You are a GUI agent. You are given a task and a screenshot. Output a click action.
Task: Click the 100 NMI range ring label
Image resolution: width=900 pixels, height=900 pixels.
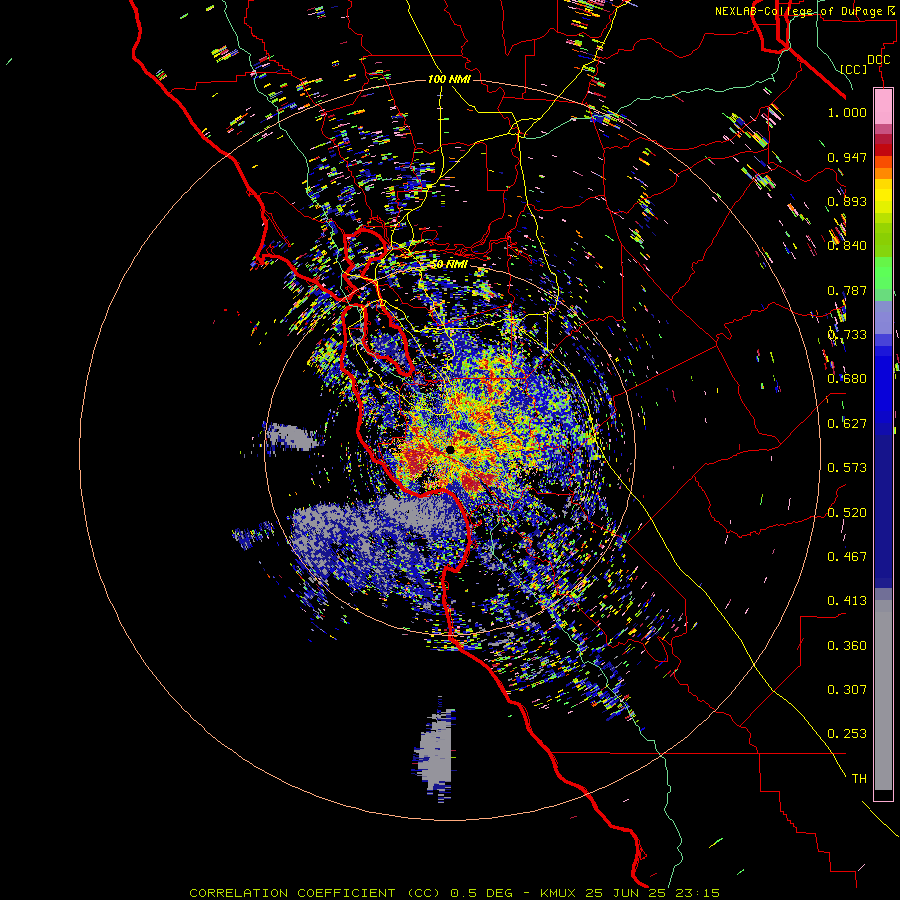449,79
